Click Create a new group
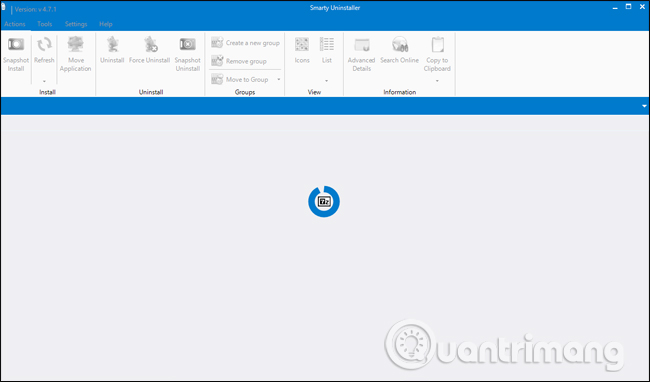The image size is (650, 382). 245,43
